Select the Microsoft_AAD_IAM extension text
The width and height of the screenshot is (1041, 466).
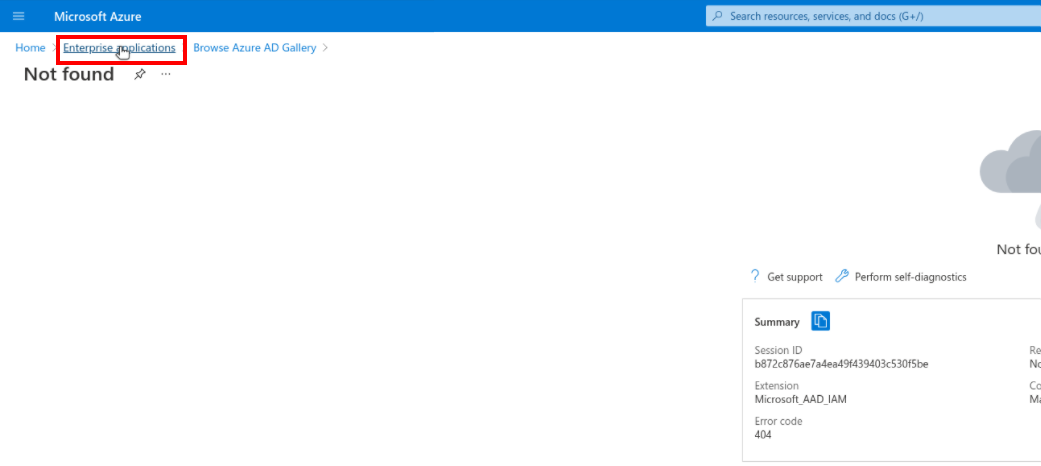[x=801, y=400]
